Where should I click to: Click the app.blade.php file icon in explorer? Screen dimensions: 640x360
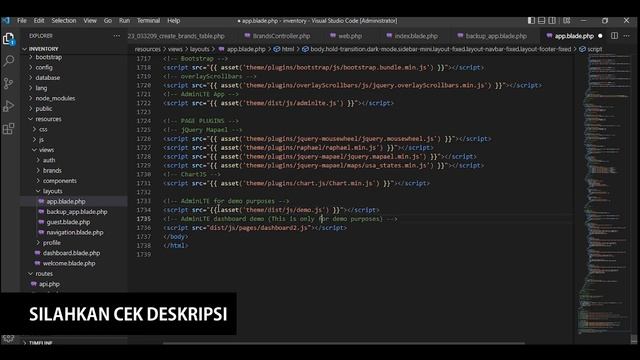tap(41, 201)
